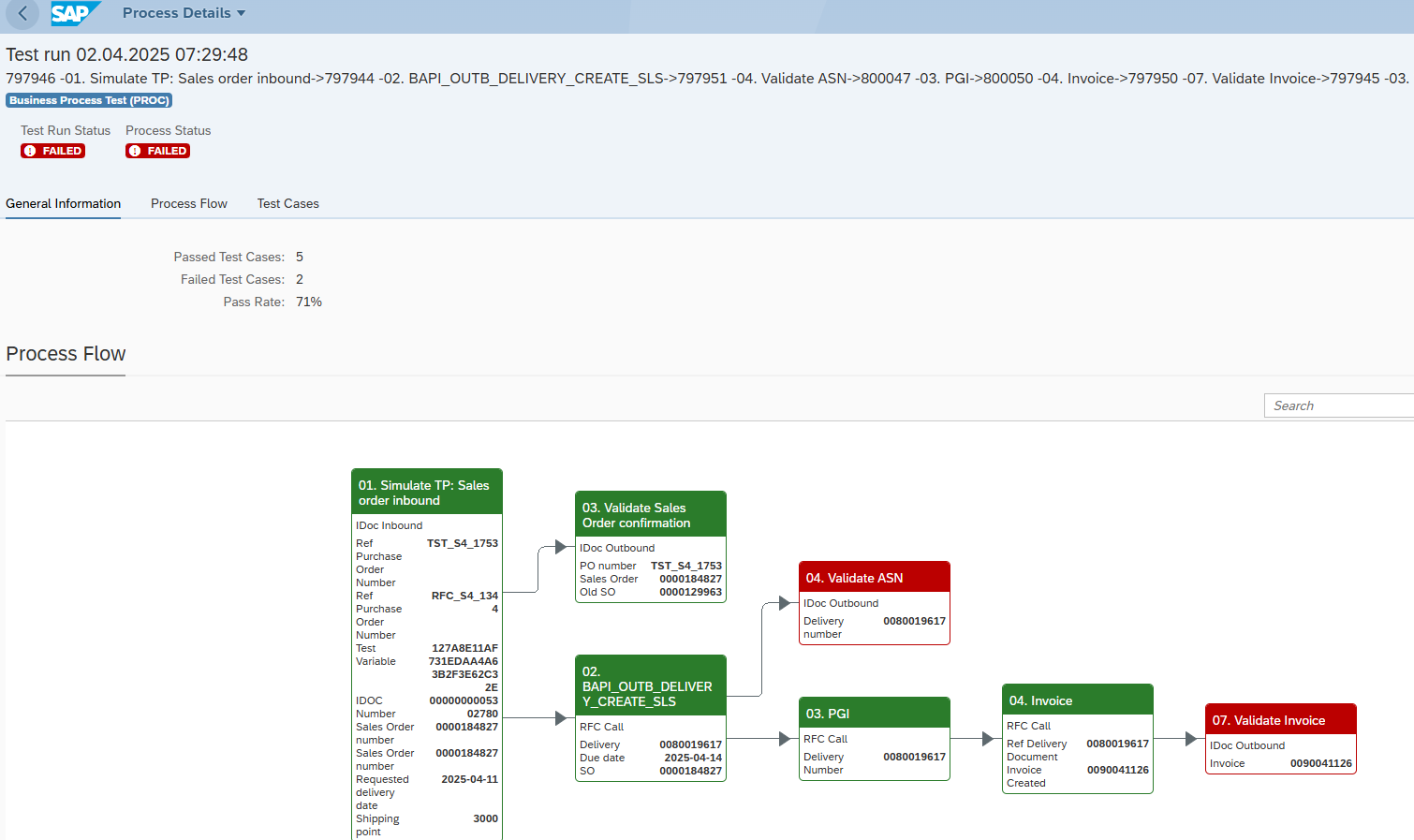Click the Process Status FAILED badge

[x=158, y=151]
